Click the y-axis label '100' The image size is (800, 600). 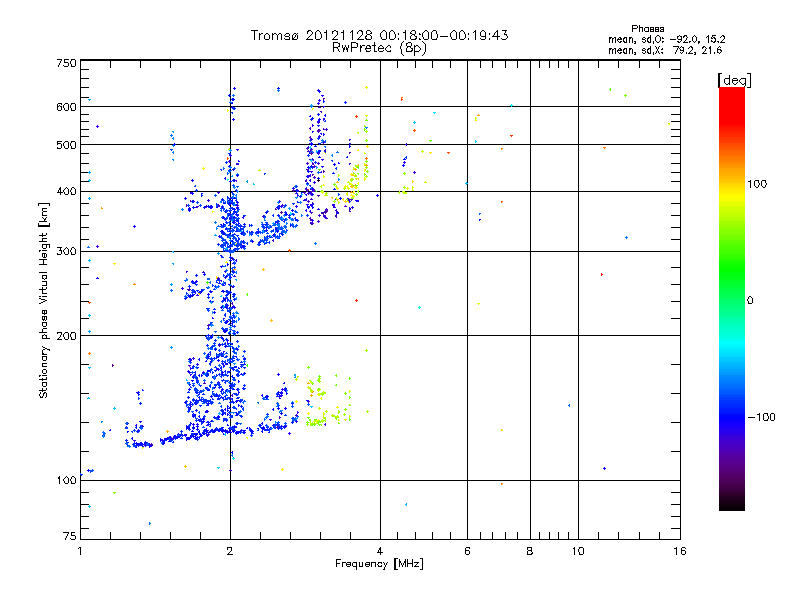(66, 481)
